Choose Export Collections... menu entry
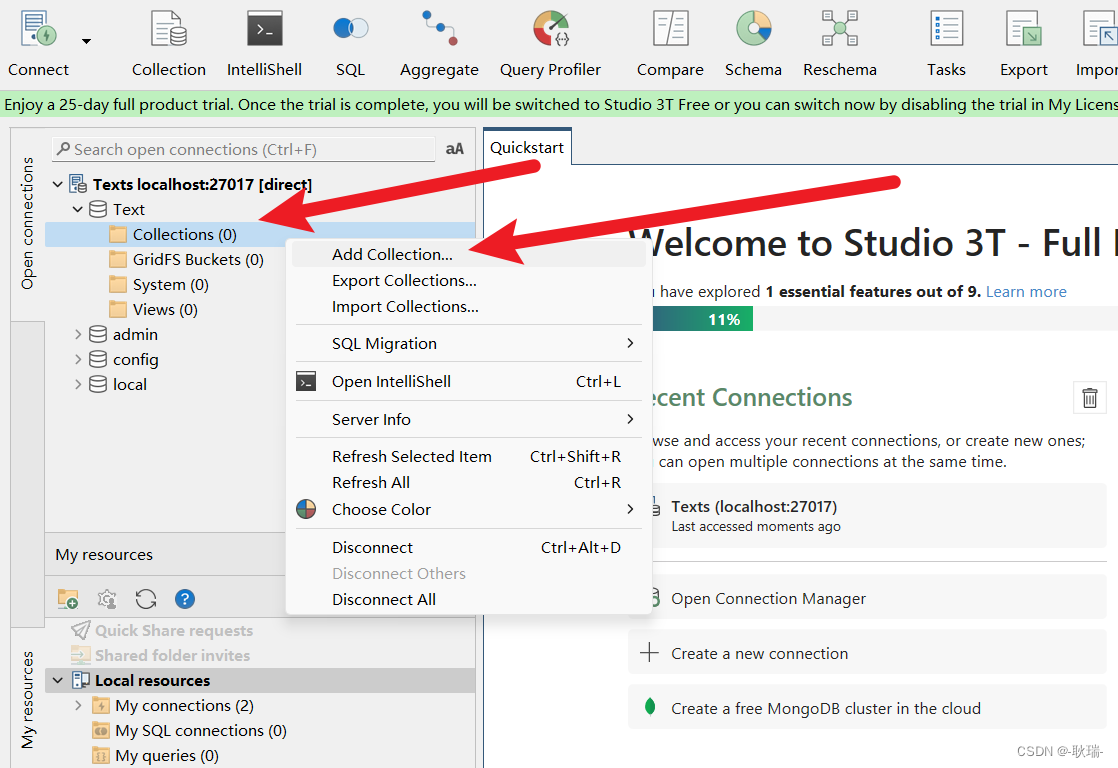 pos(468,281)
